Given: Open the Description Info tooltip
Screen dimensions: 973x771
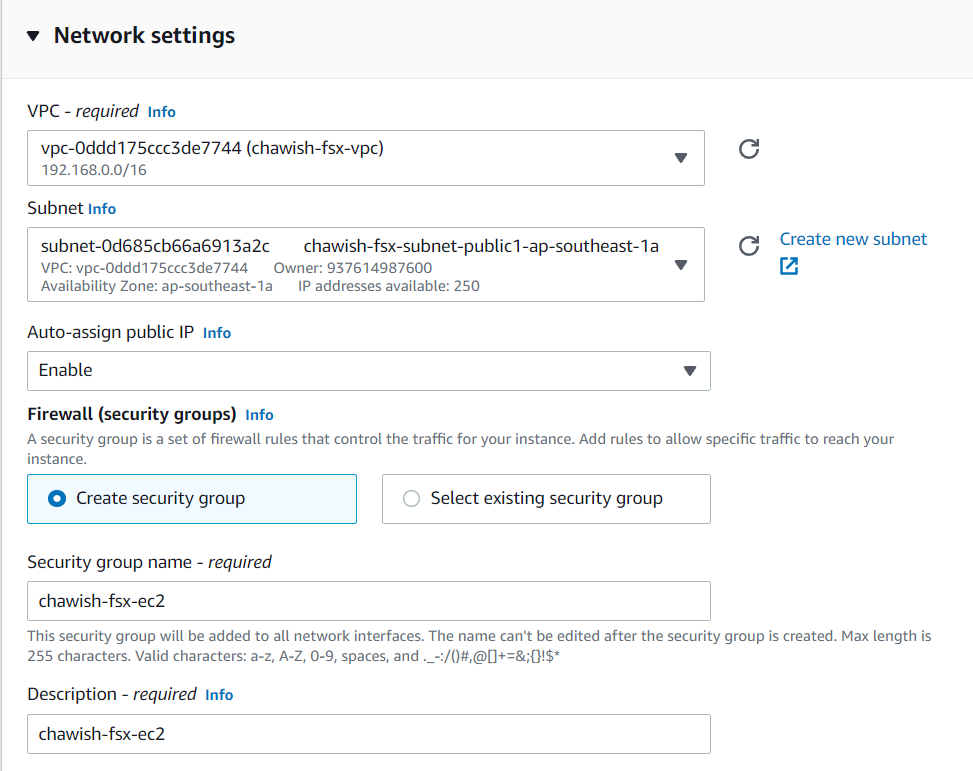Looking at the screenshot, I should coord(219,695).
